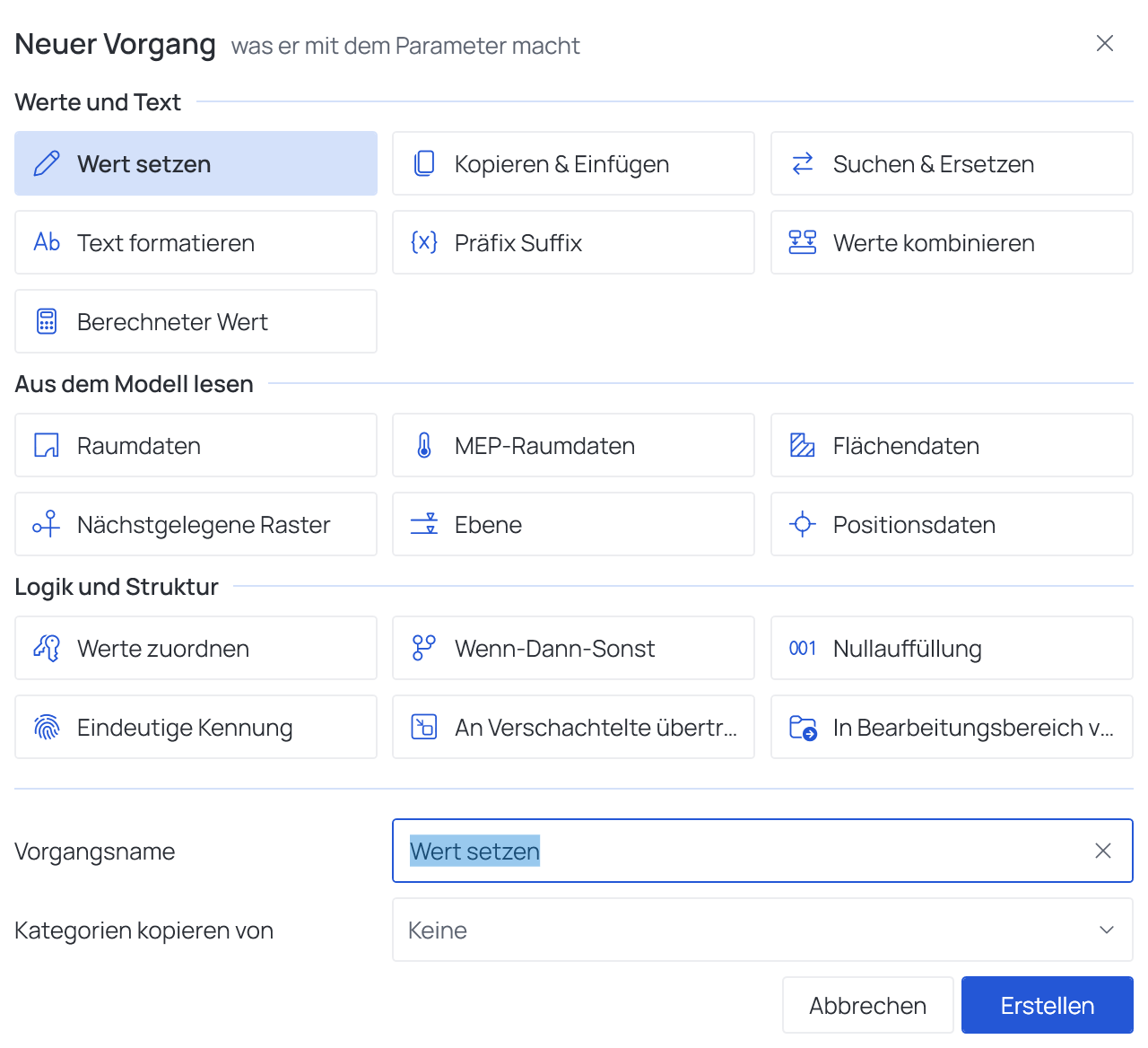This screenshot has width=1148, height=1048.
Task: Click the 001 icon of Nullauffüllung
Action: 803,648
